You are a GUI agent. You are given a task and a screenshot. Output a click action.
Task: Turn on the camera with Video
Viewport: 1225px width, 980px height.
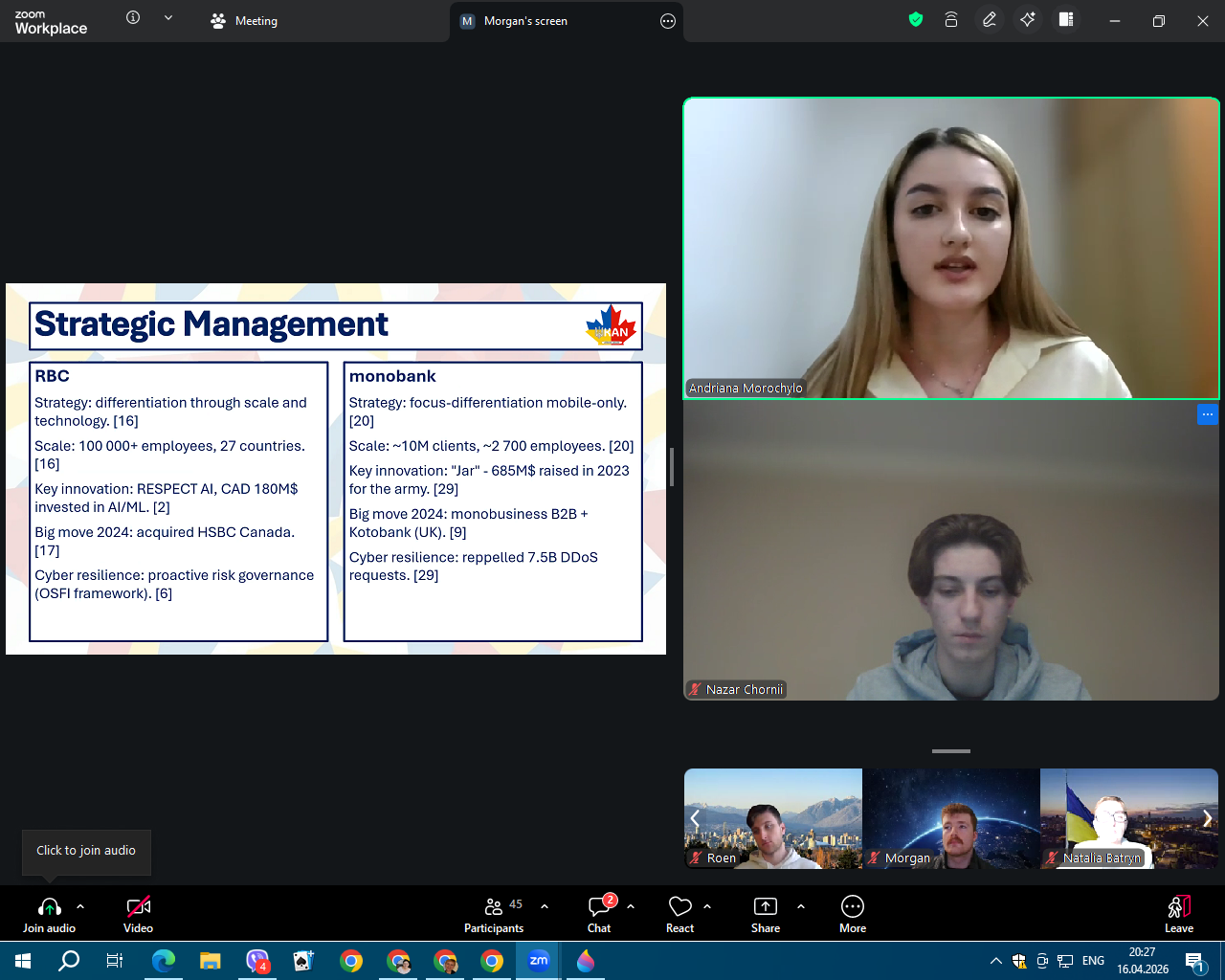(139, 907)
